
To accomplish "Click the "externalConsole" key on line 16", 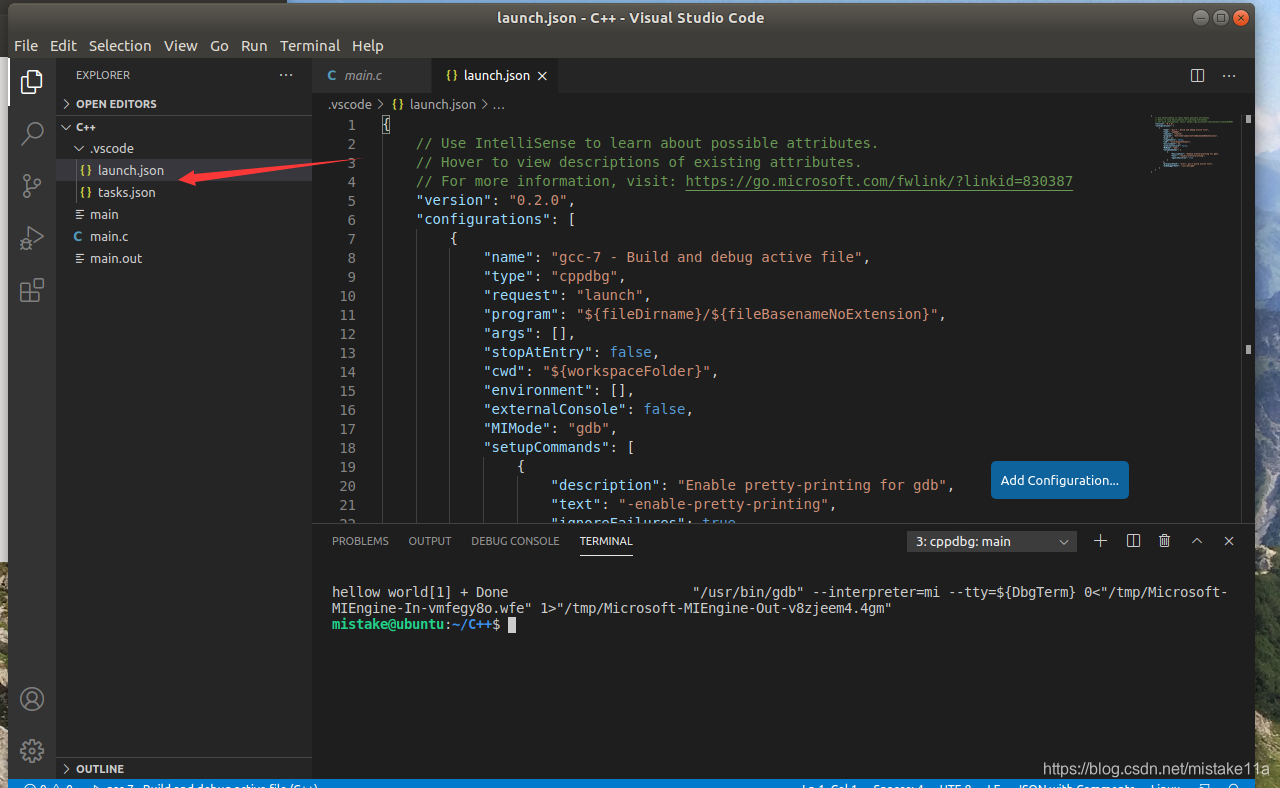I will click(555, 409).
